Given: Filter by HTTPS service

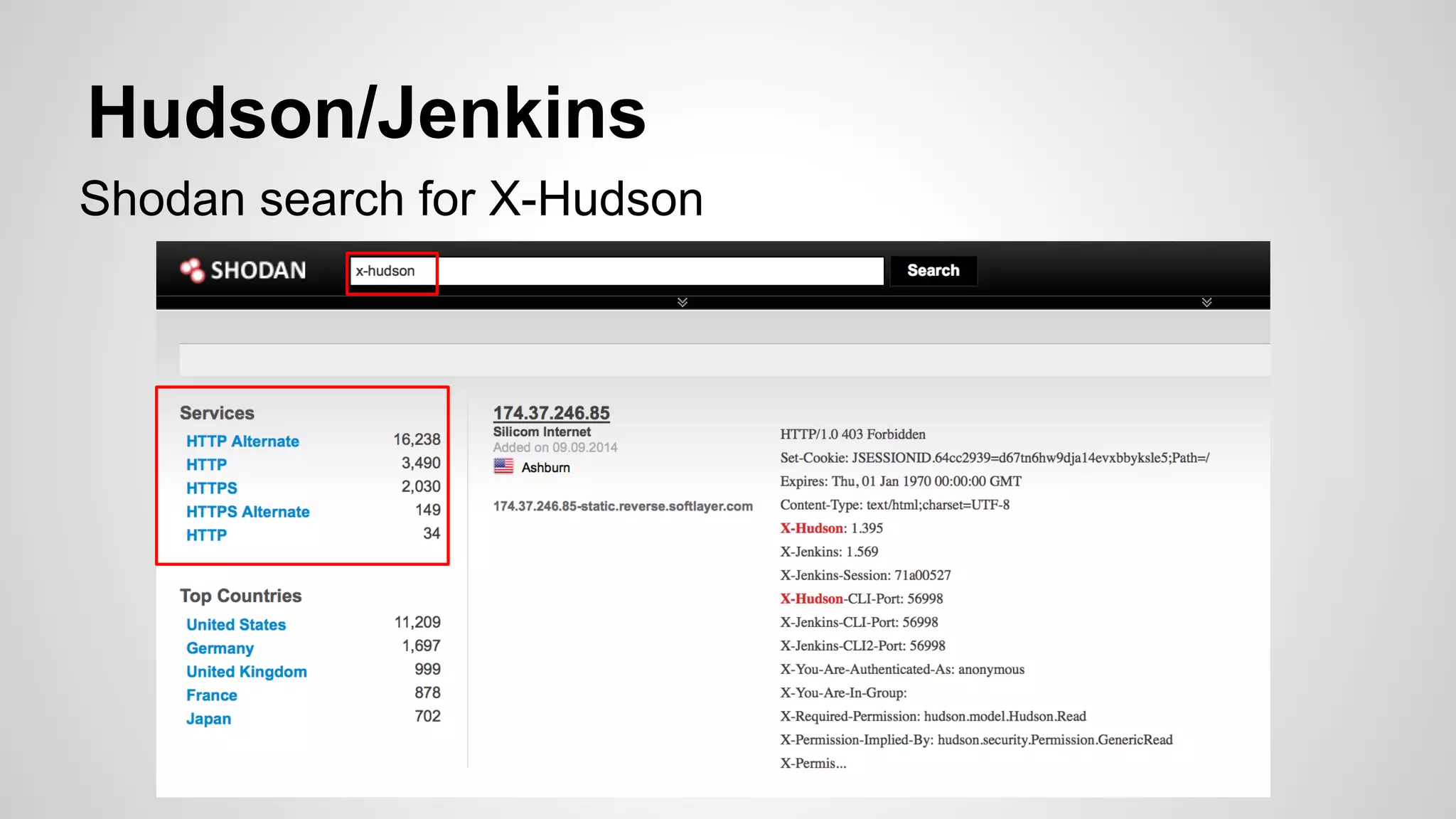Looking at the screenshot, I should [212, 488].
